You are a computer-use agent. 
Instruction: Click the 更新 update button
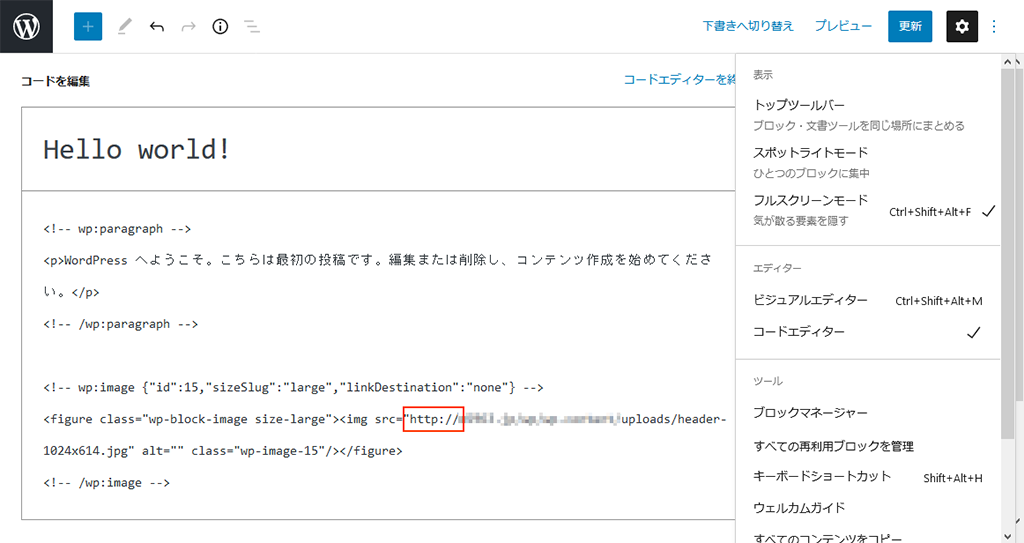910,26
